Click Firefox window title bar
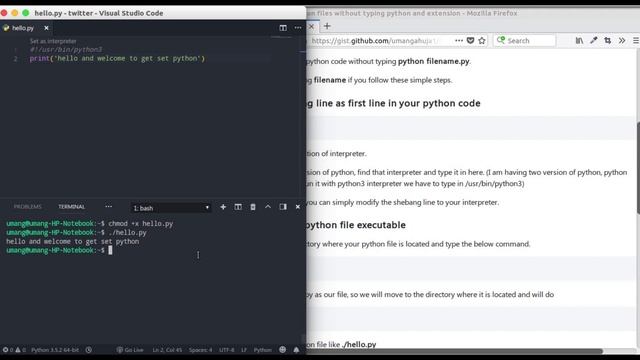The height and width of the screenshot is (360, 640). click(473, 13)
